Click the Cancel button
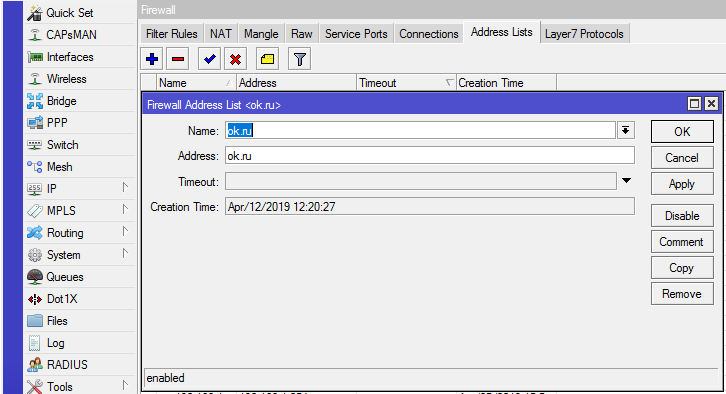This screenshot has height=394, width=726. point(682,158)
